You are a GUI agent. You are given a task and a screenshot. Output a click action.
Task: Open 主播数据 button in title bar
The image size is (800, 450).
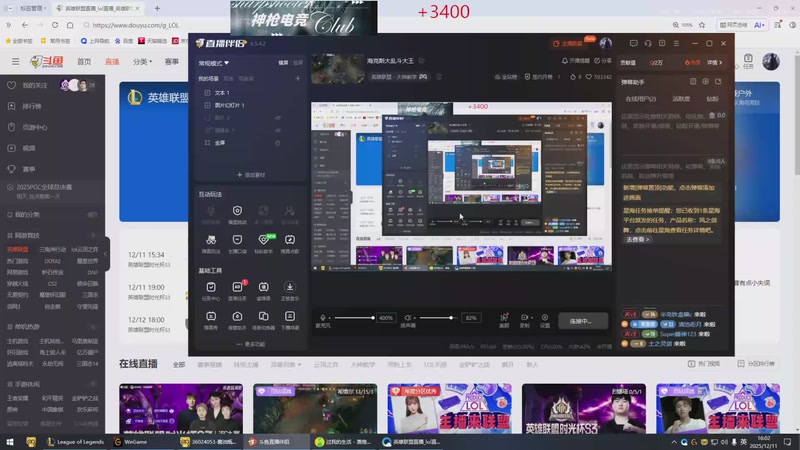click(x=568, y=43)
